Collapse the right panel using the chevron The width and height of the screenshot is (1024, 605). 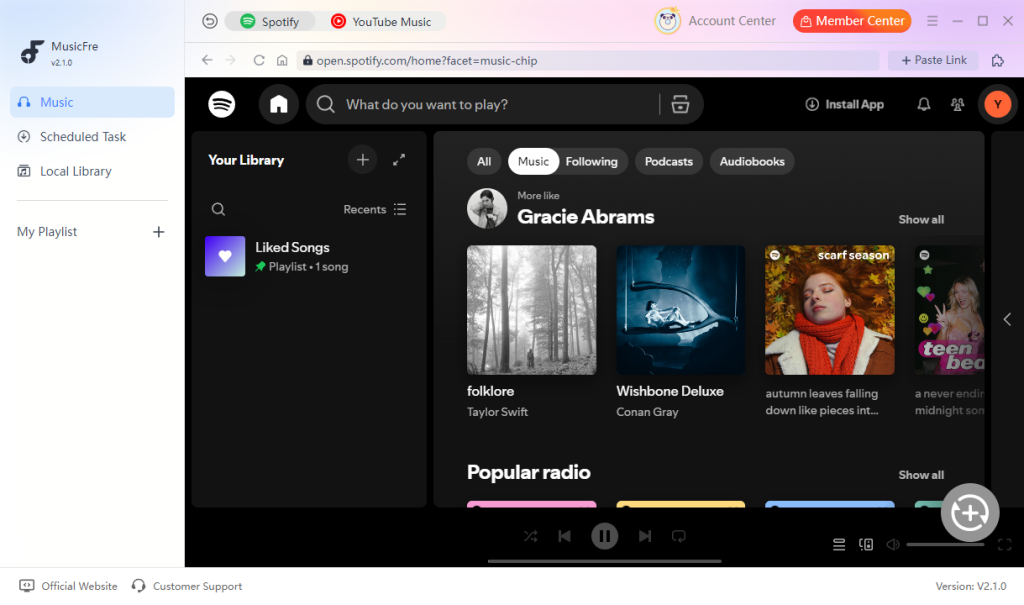click(x=1007, y=319)
